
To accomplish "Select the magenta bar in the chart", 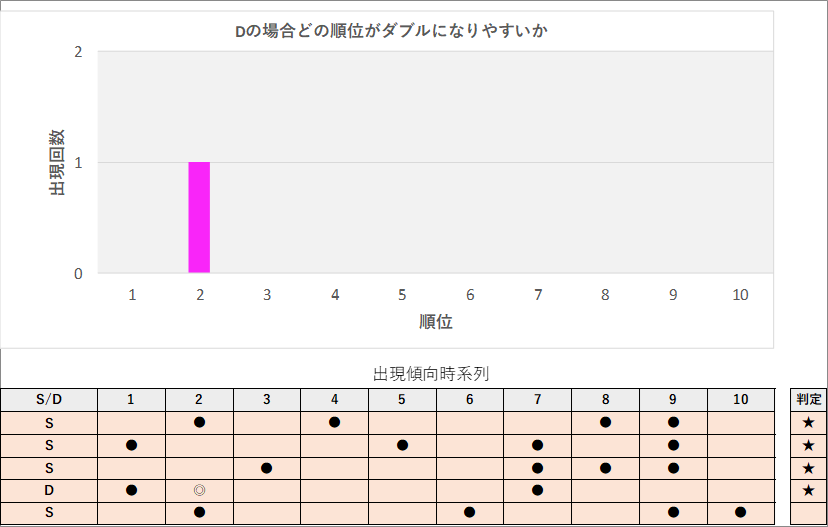I will point(200,217).
